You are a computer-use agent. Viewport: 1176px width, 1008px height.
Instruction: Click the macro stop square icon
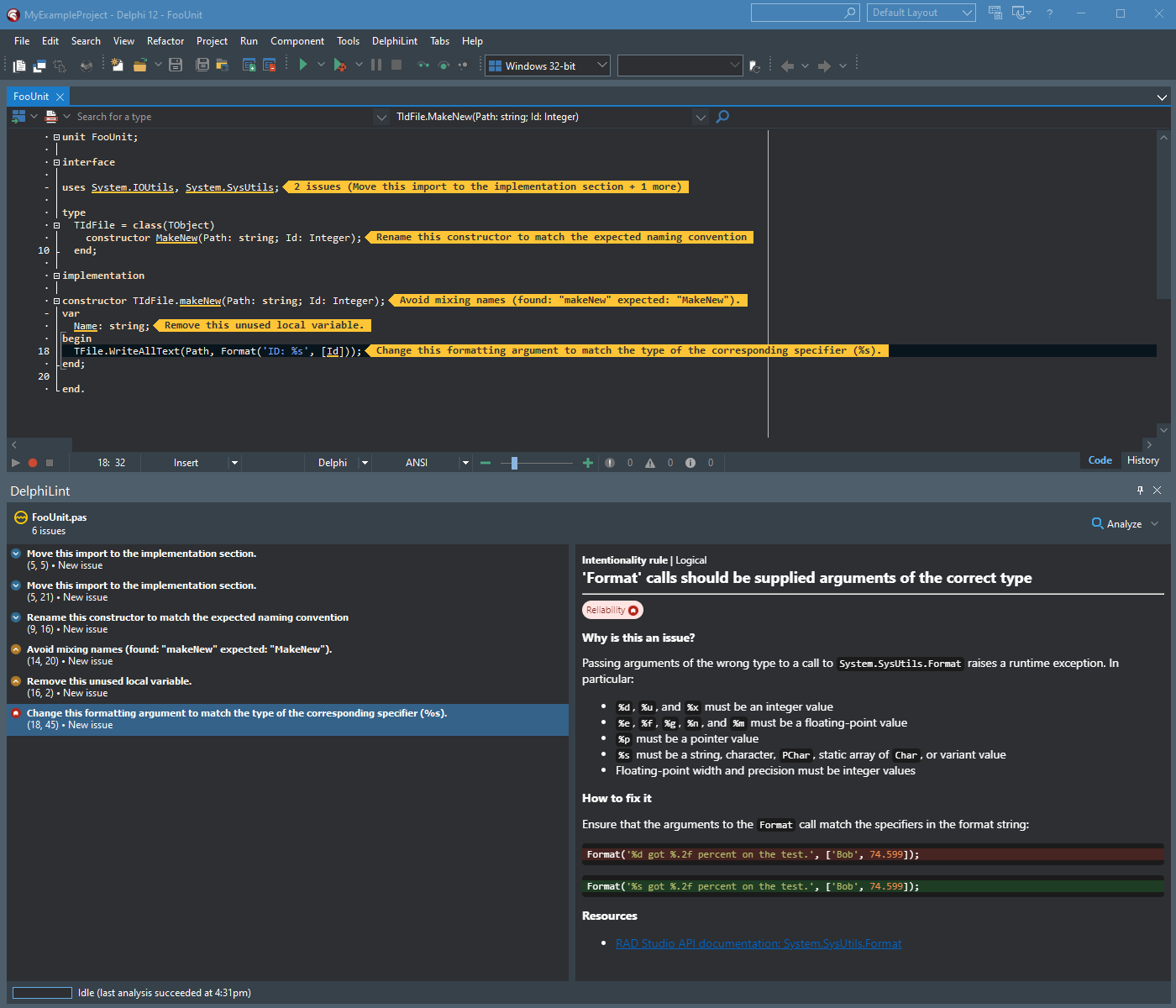pos(50,463)
